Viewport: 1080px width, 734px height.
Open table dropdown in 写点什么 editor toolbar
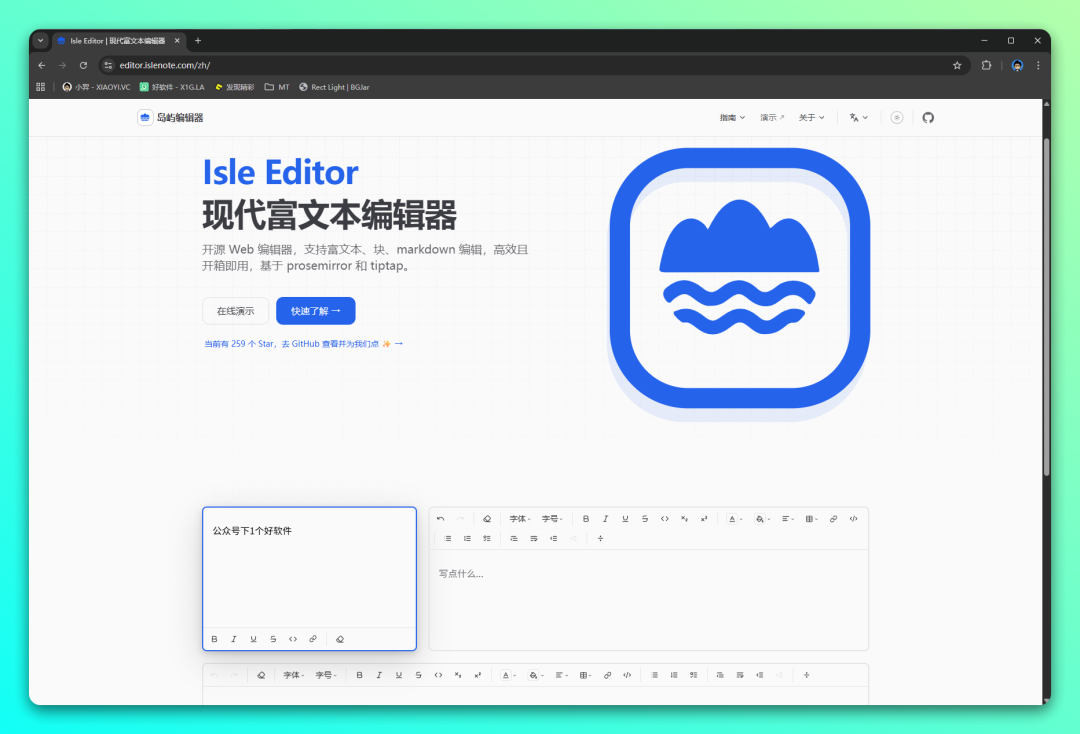tap(811, 519)
